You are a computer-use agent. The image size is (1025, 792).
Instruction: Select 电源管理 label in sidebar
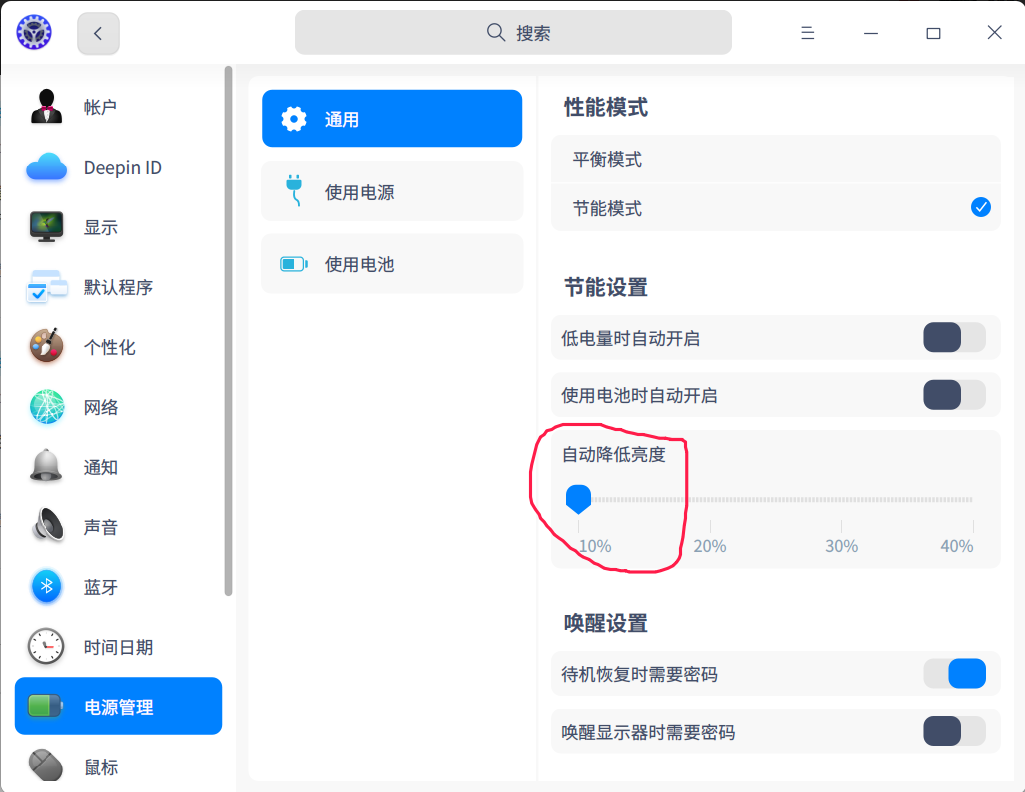(118, 707)
